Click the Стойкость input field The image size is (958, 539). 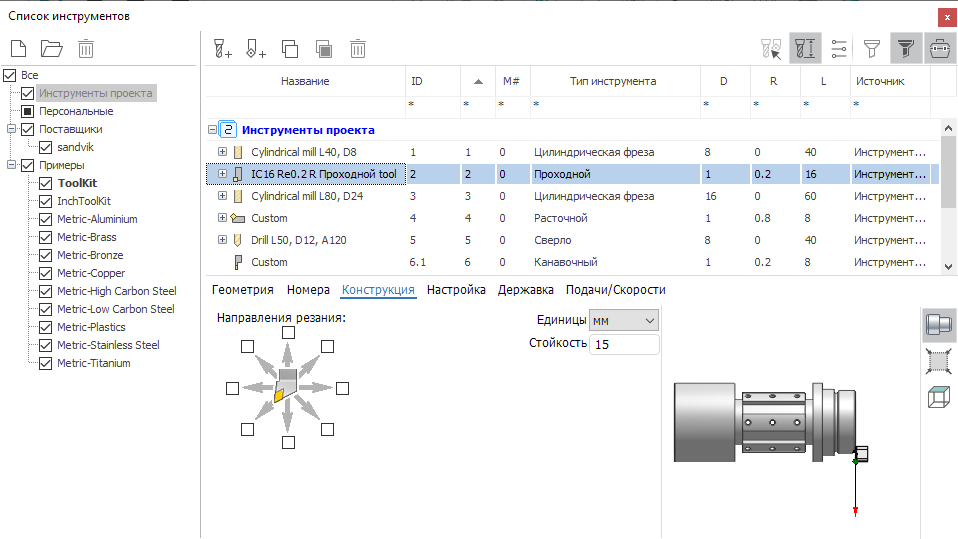tap(623, 344)
